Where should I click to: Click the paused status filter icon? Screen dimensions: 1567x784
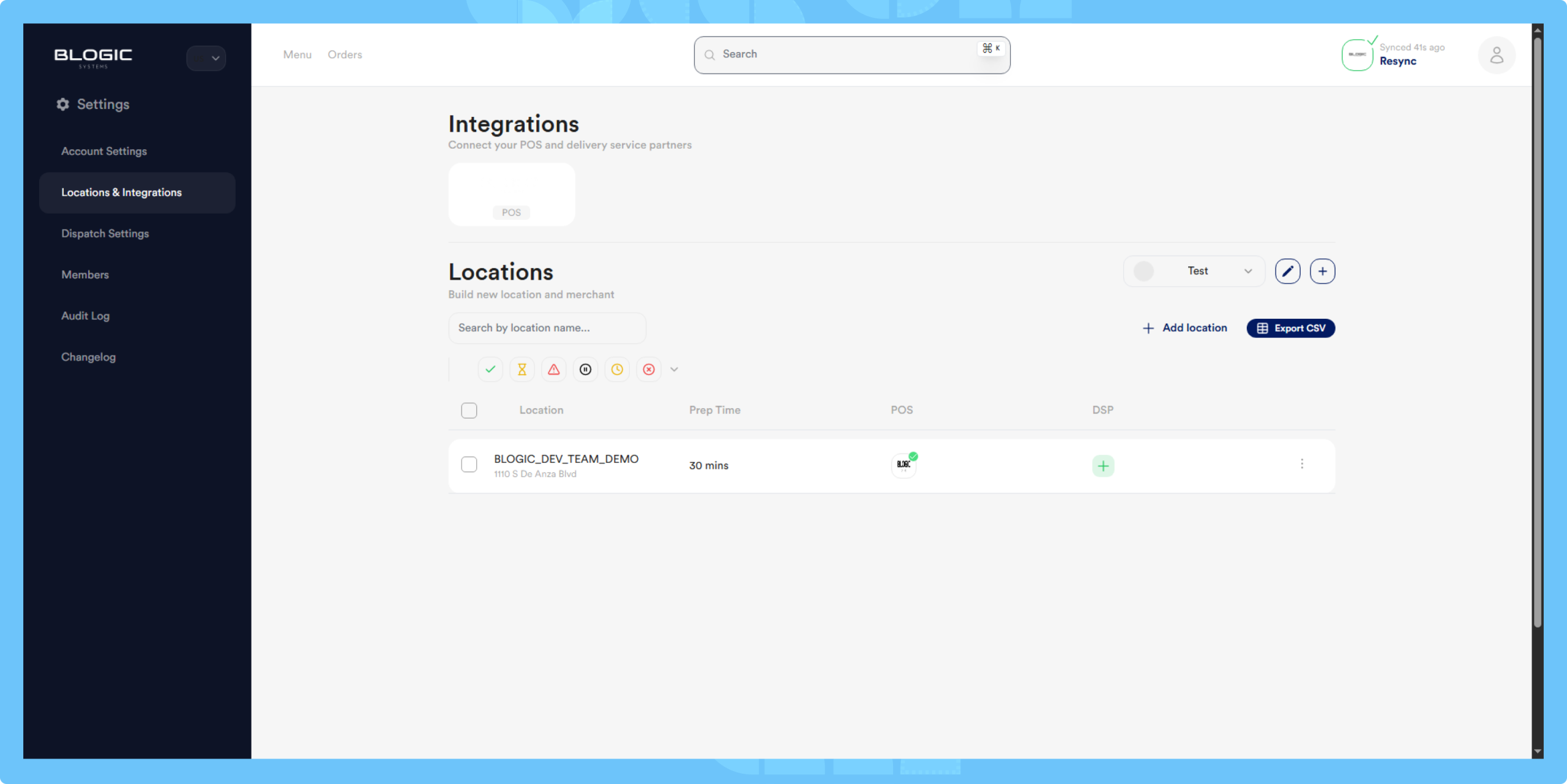[586, 369]
